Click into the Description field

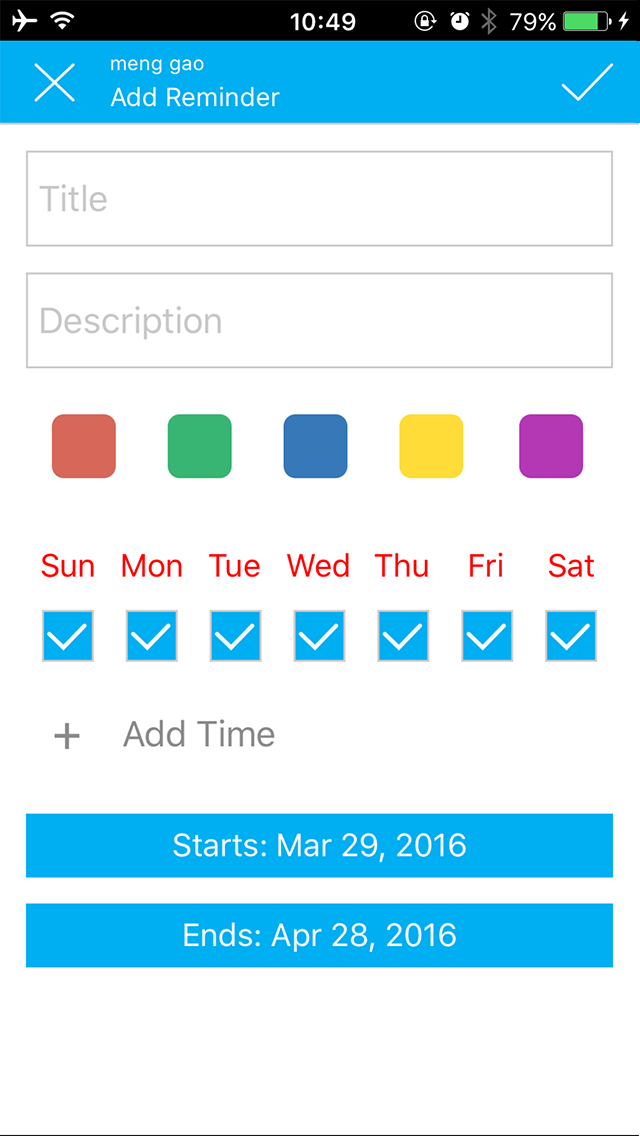click(x=320, y=320)
